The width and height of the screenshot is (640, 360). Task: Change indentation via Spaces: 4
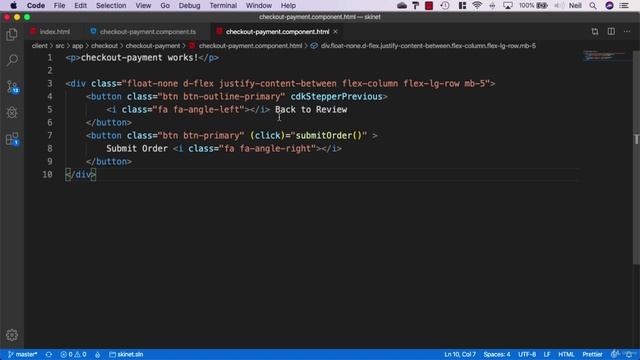click(497, 354)
